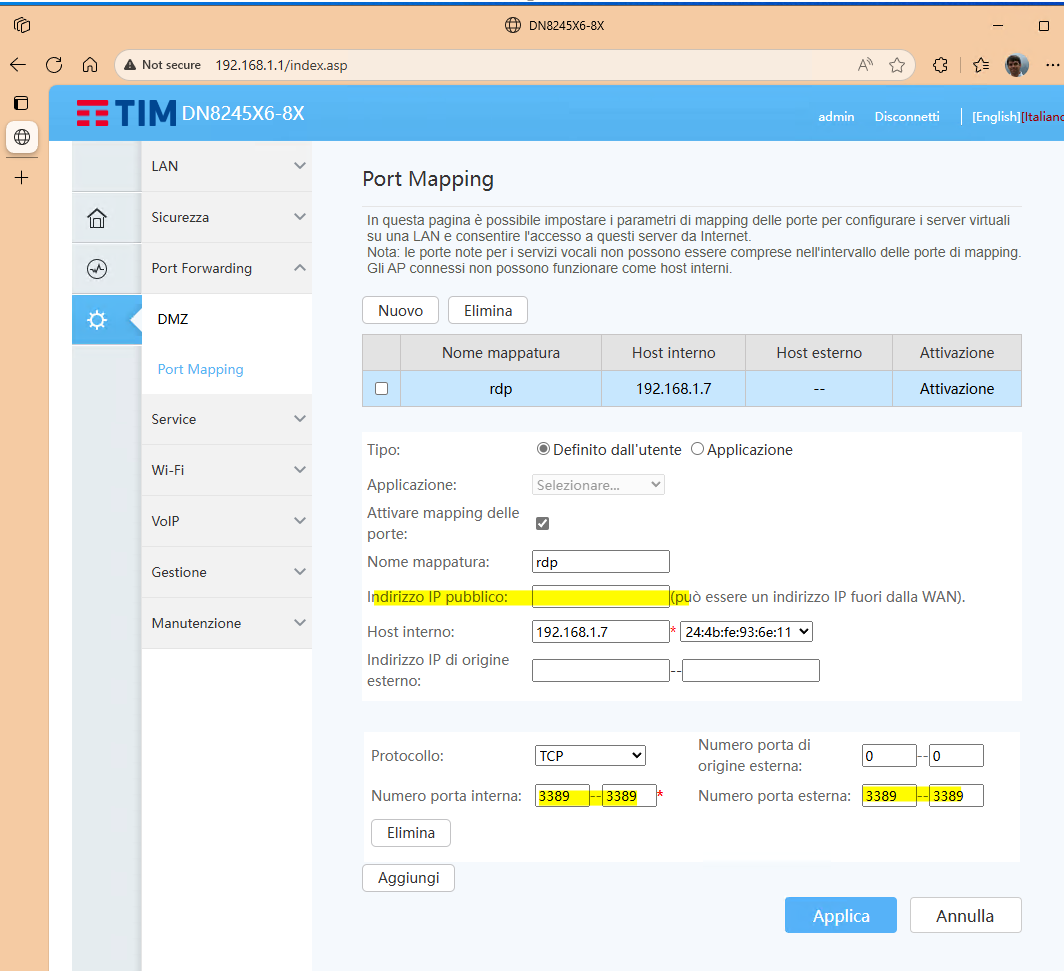Open the browser extensions puzzle icon
The height and width of the screenshot is (971, 1064).
(x=940, y=64)
